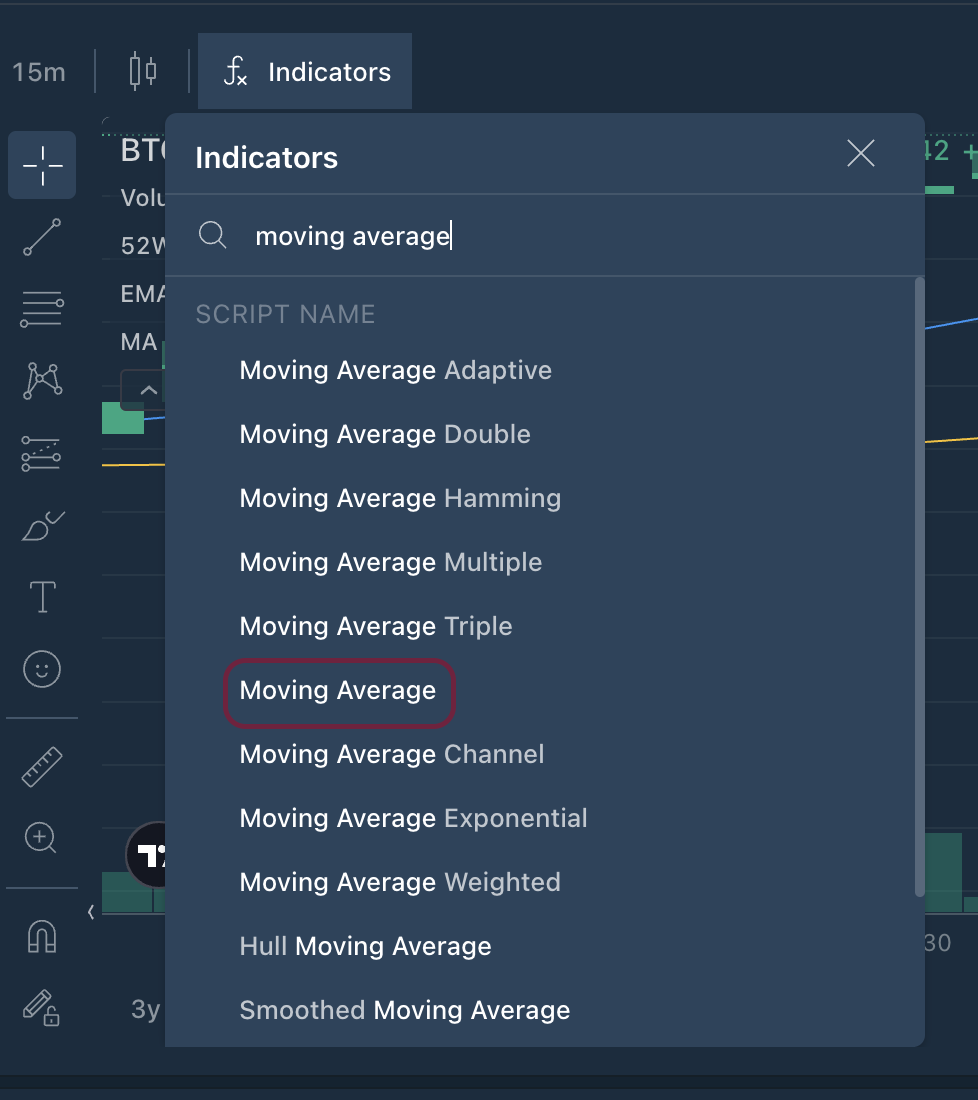Toggle lock all drawing tools
The width and height of the screenshot is (978, 1100).
point(42,1007)
